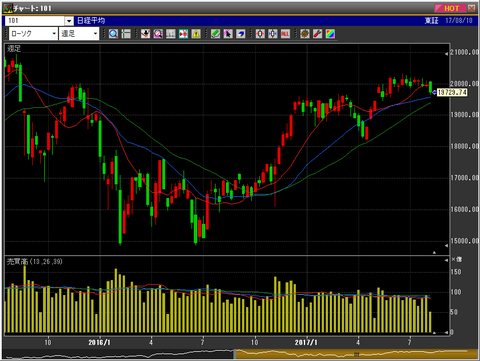The image size is (480, 361).
Task: Click the cyan icon with red arrows
Action: click(183, 34)
